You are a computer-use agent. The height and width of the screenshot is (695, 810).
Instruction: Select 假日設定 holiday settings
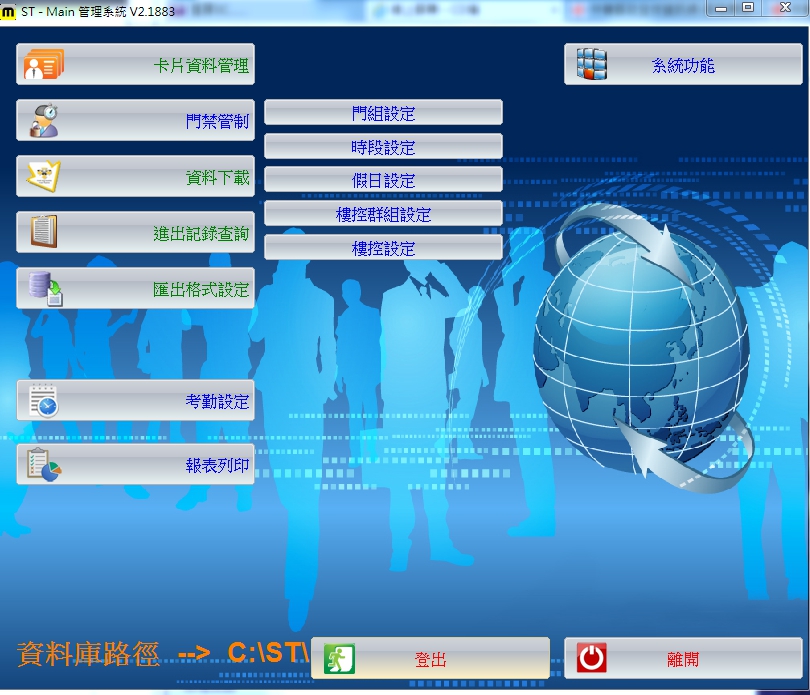(x=383, y=181)
